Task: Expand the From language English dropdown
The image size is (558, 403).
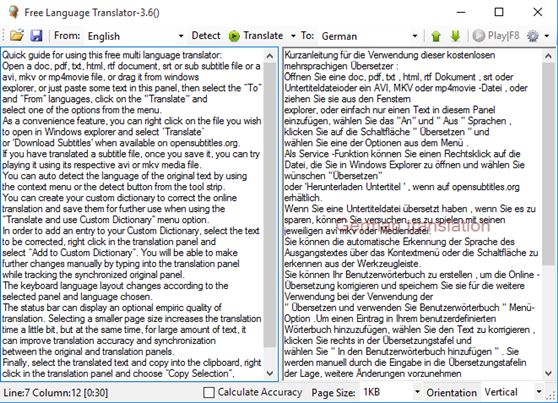Action: [181, 36]
